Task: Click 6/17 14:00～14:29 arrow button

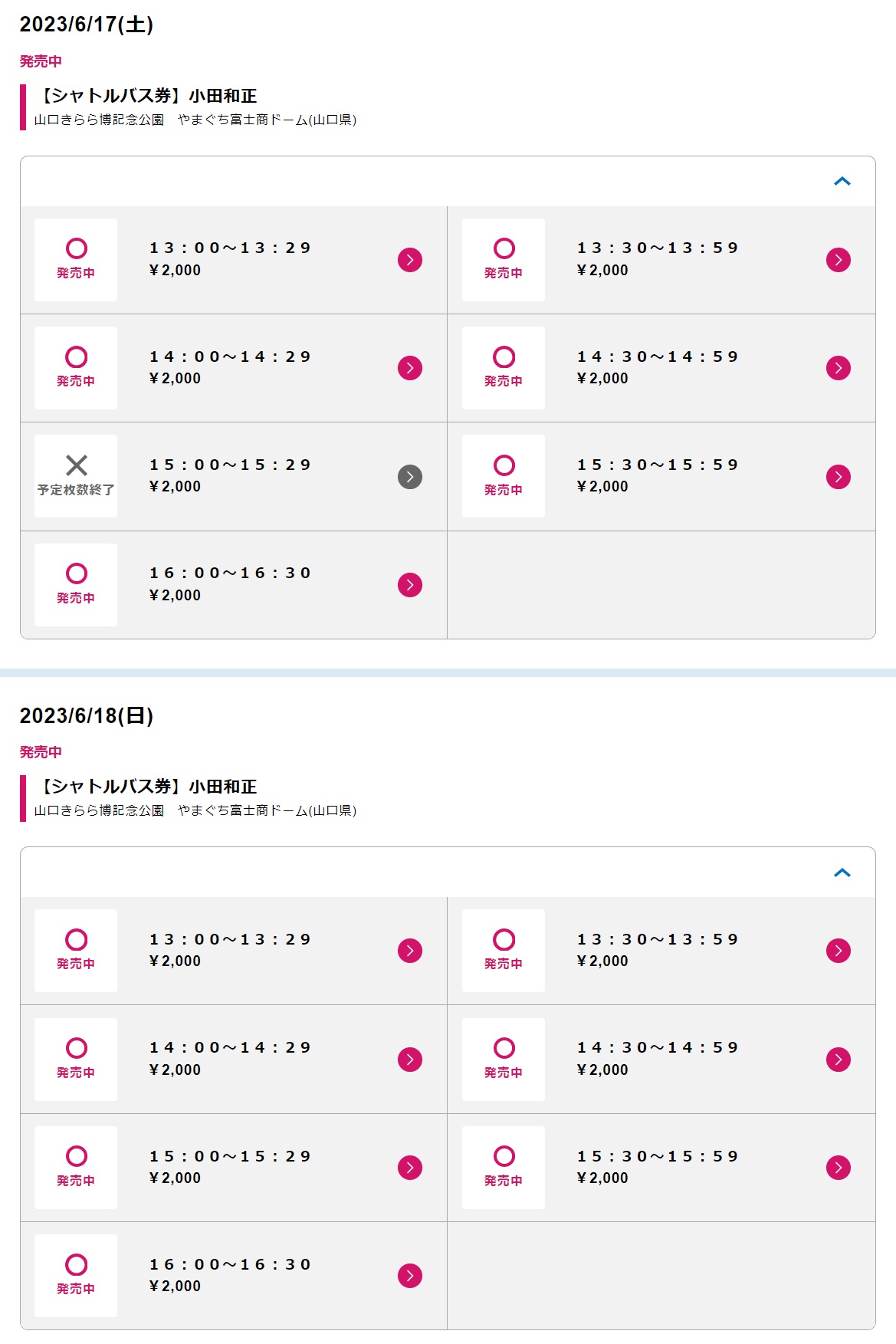Action: [x=410, y=368]
